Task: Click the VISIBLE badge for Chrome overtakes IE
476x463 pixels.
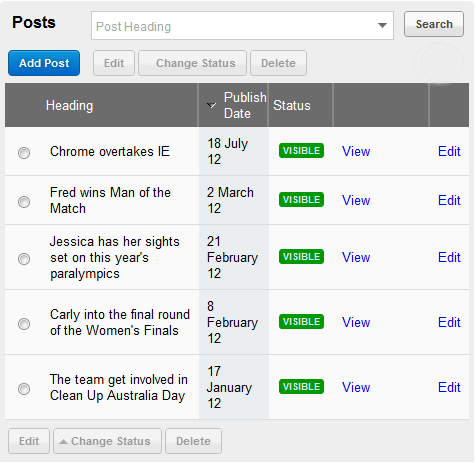Action: pos(302,151)
